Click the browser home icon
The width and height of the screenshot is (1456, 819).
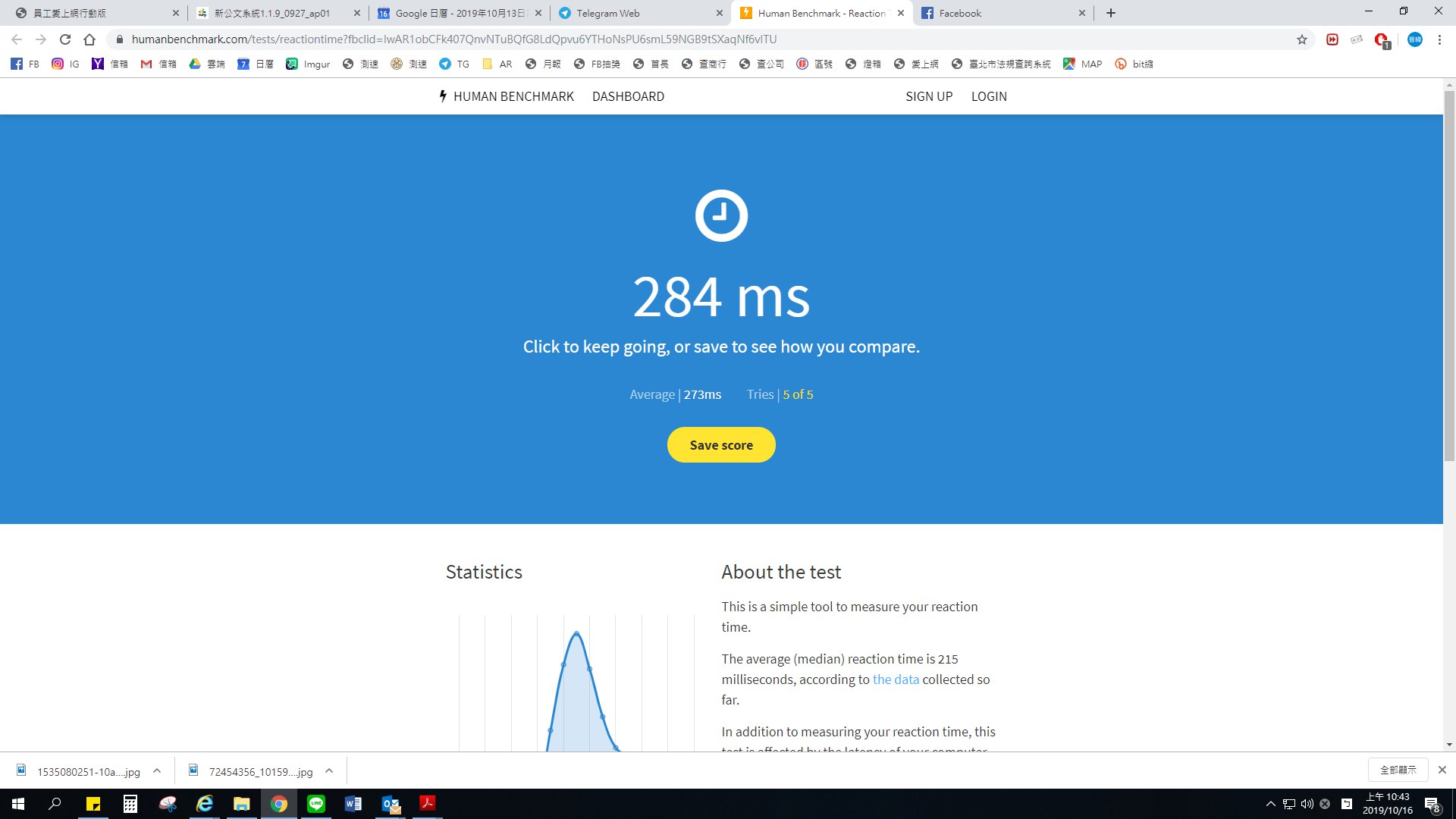[89, 39]
